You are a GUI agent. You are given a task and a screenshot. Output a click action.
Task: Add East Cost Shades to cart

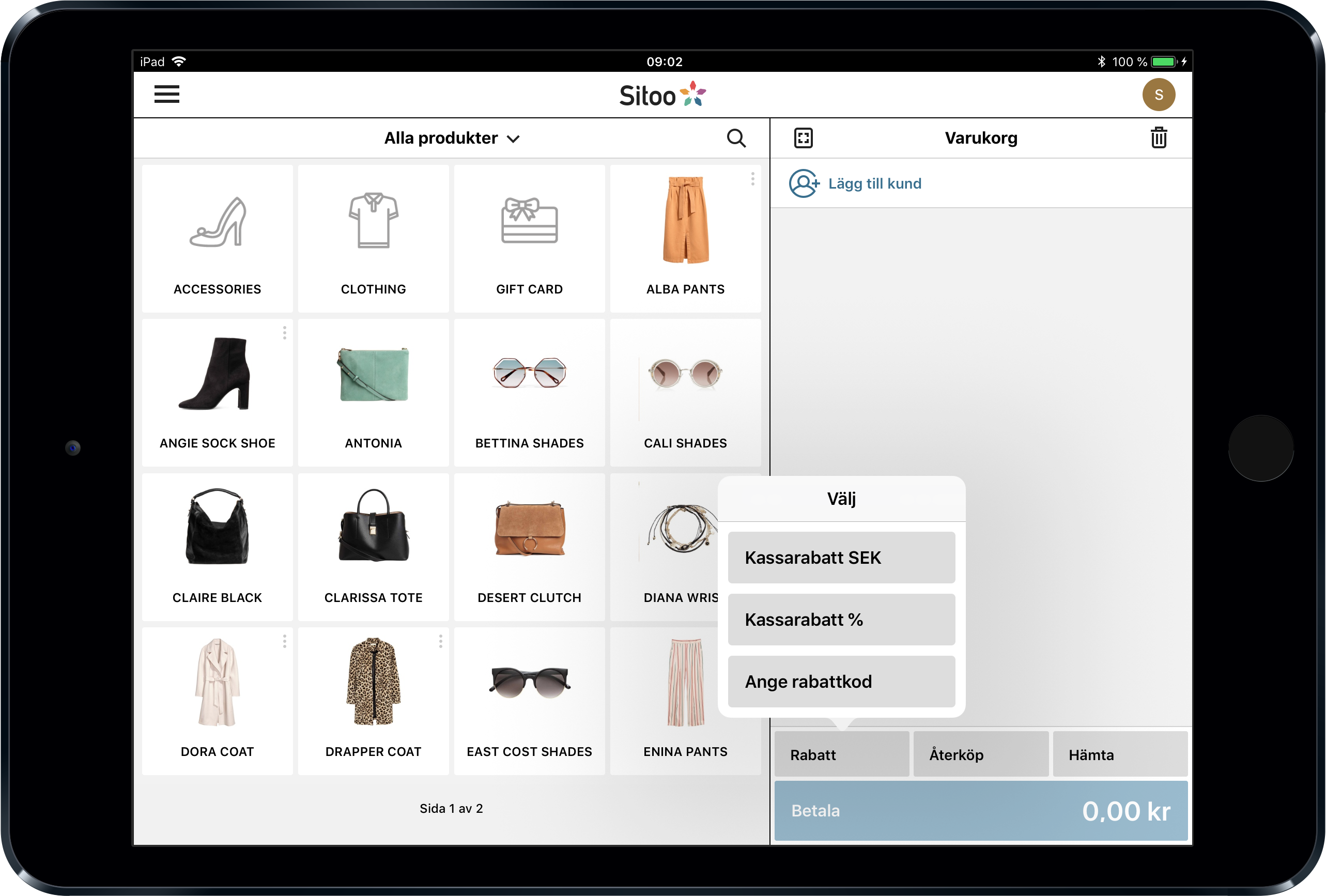(530, 701)
